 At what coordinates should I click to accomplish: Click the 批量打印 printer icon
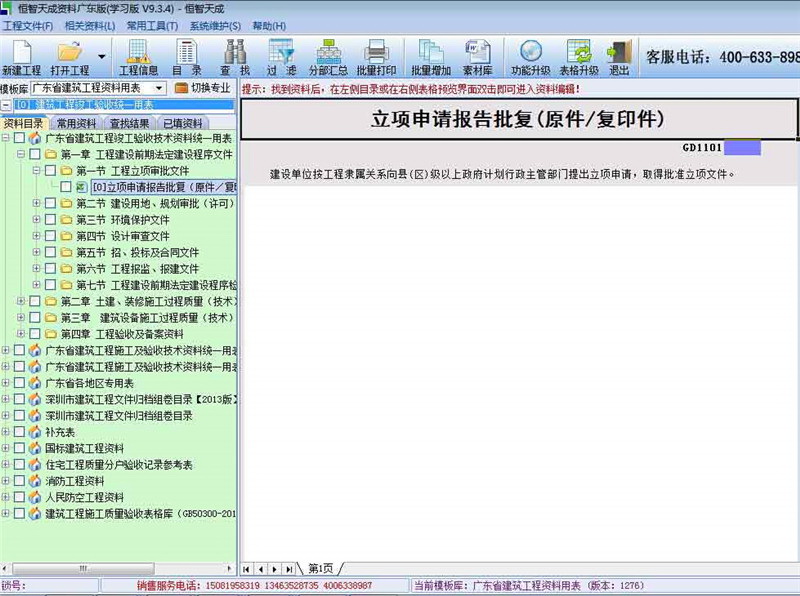click(376, 58)
